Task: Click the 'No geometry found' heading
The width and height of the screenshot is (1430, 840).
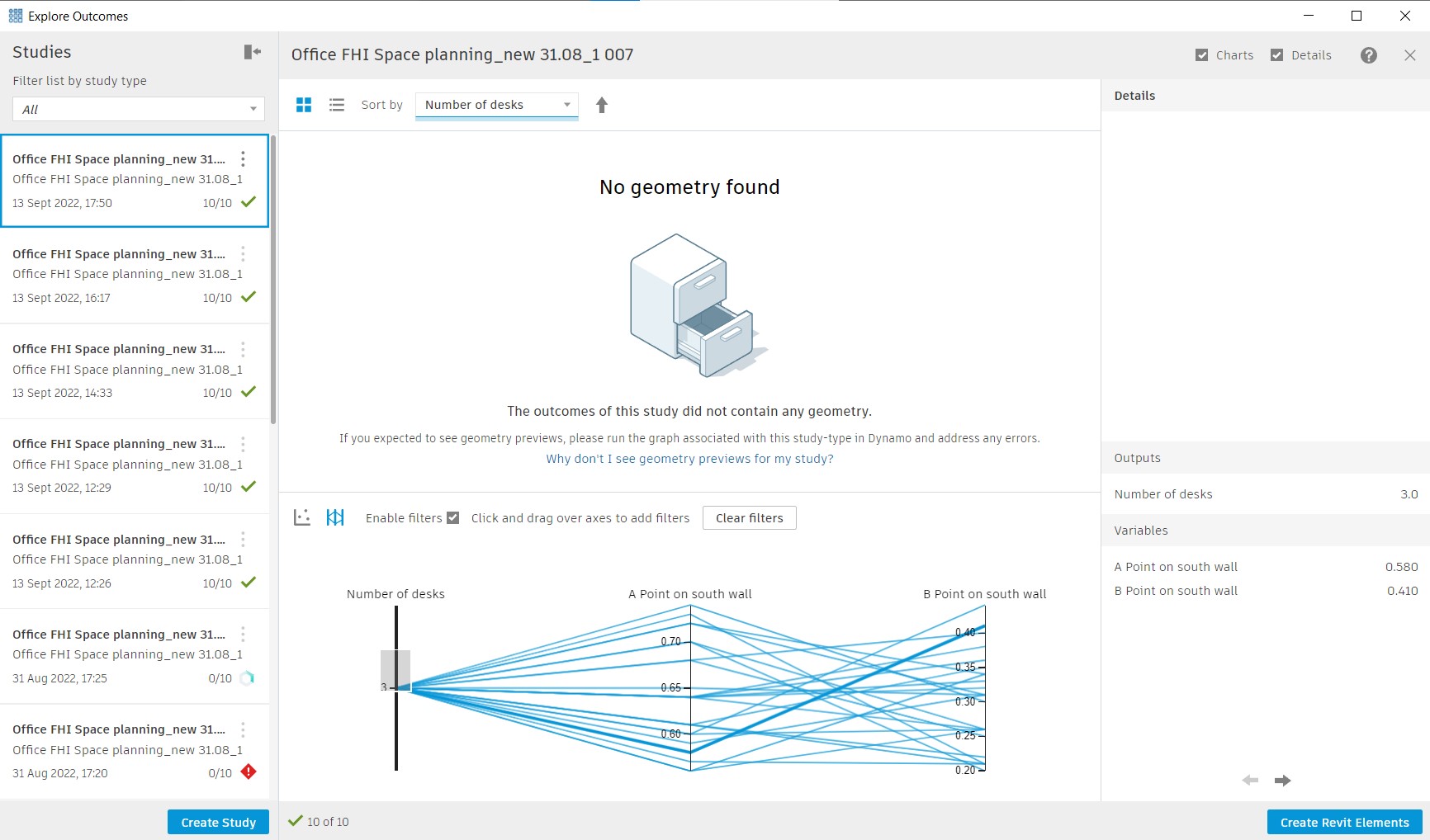Action: (689, 187)
